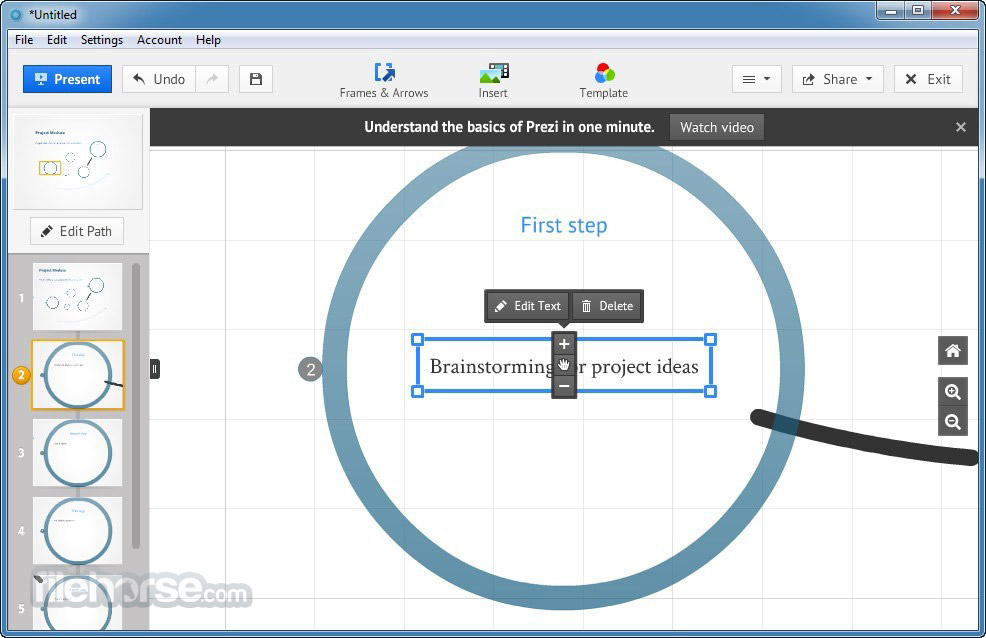Shrink text with the minus icon
The image size is (986, 638).
[564, 386]
